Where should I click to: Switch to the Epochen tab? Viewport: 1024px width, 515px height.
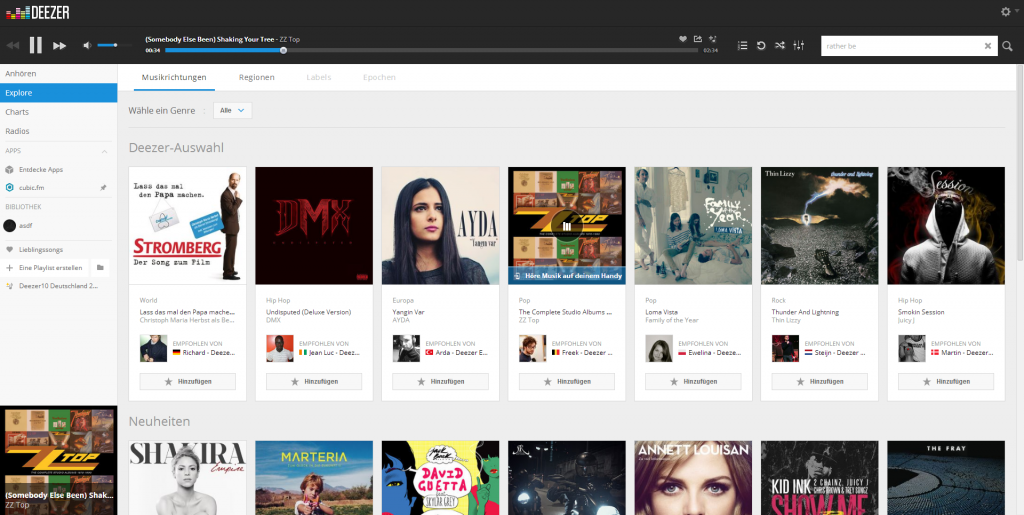(x=379, y=77)
